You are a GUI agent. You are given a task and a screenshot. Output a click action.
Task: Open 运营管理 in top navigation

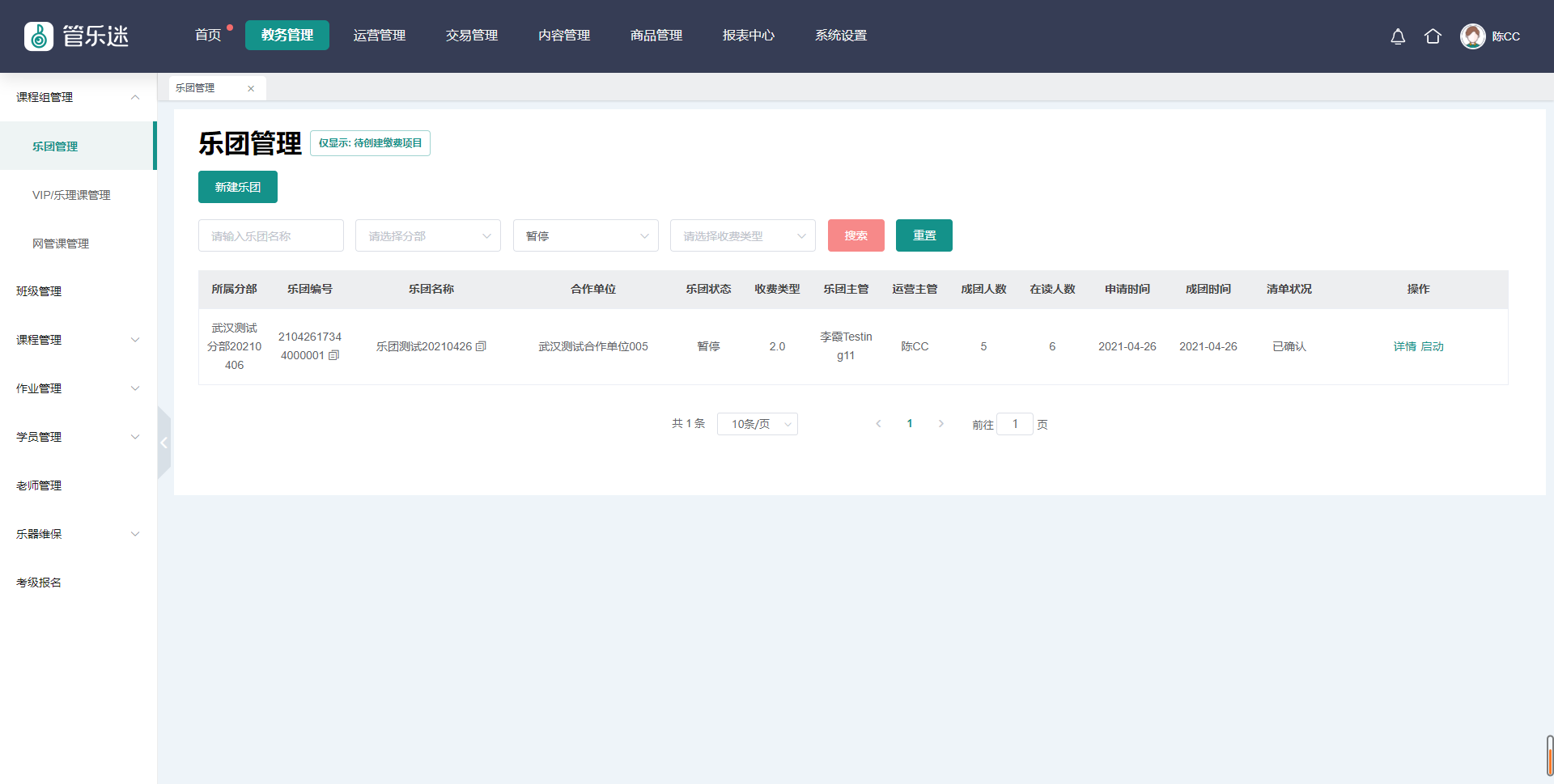[379, 36]
